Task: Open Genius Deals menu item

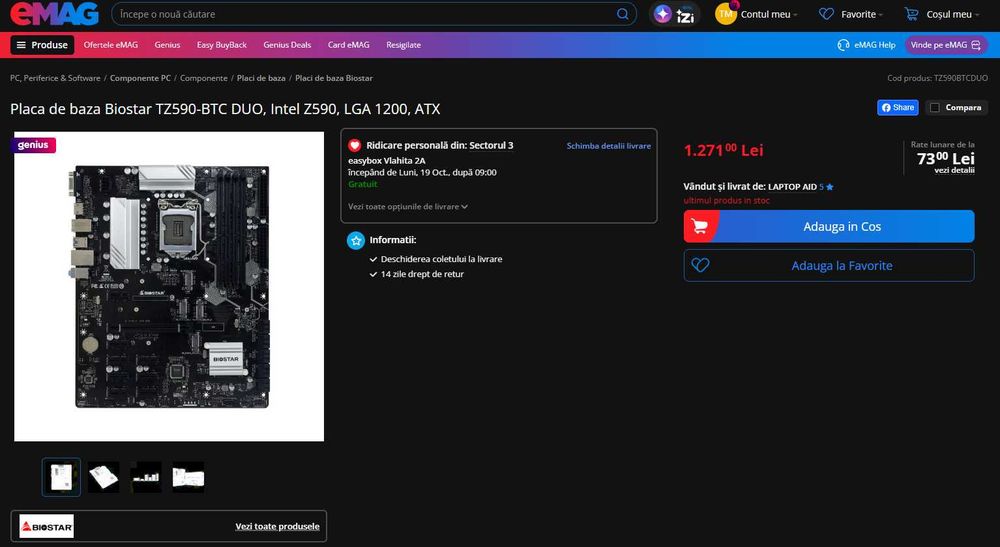Action: pos(287,45)
